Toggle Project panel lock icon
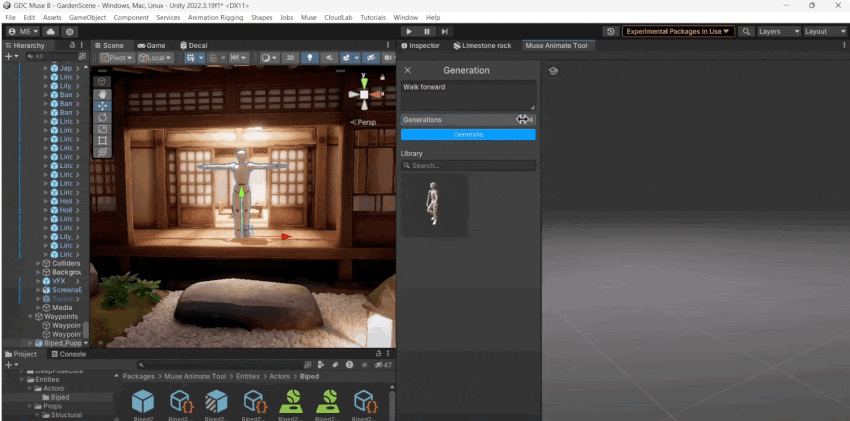This screenshot has height=421, width=850. point(378,354)
